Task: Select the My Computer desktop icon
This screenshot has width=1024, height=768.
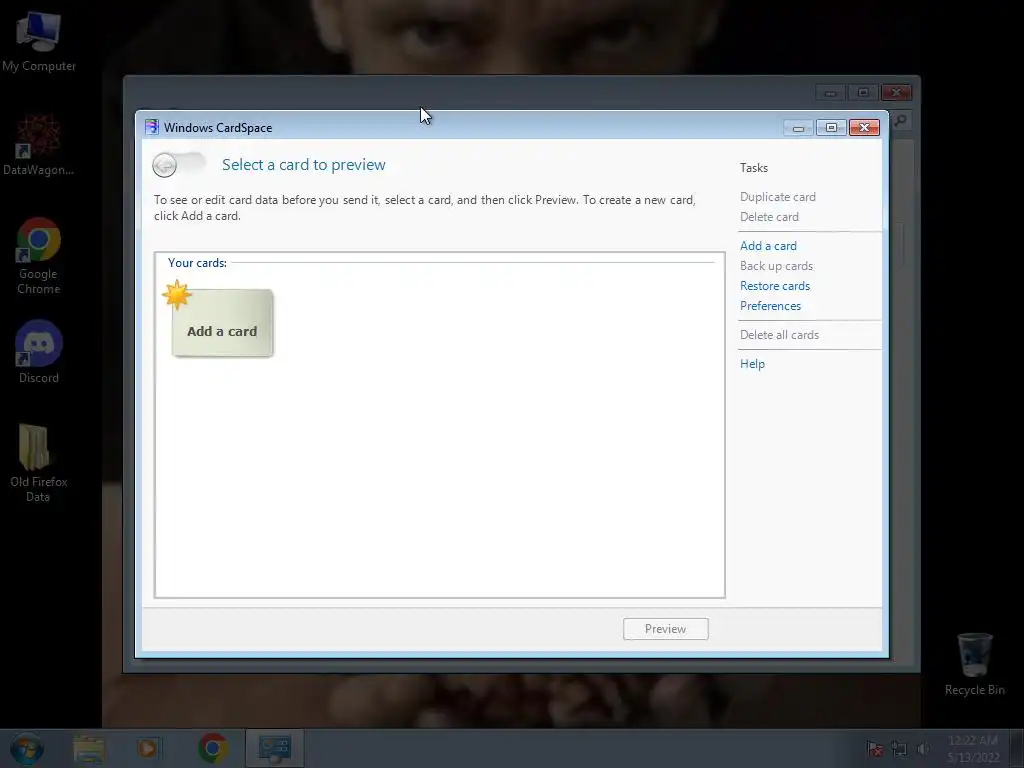Action: 39,40
